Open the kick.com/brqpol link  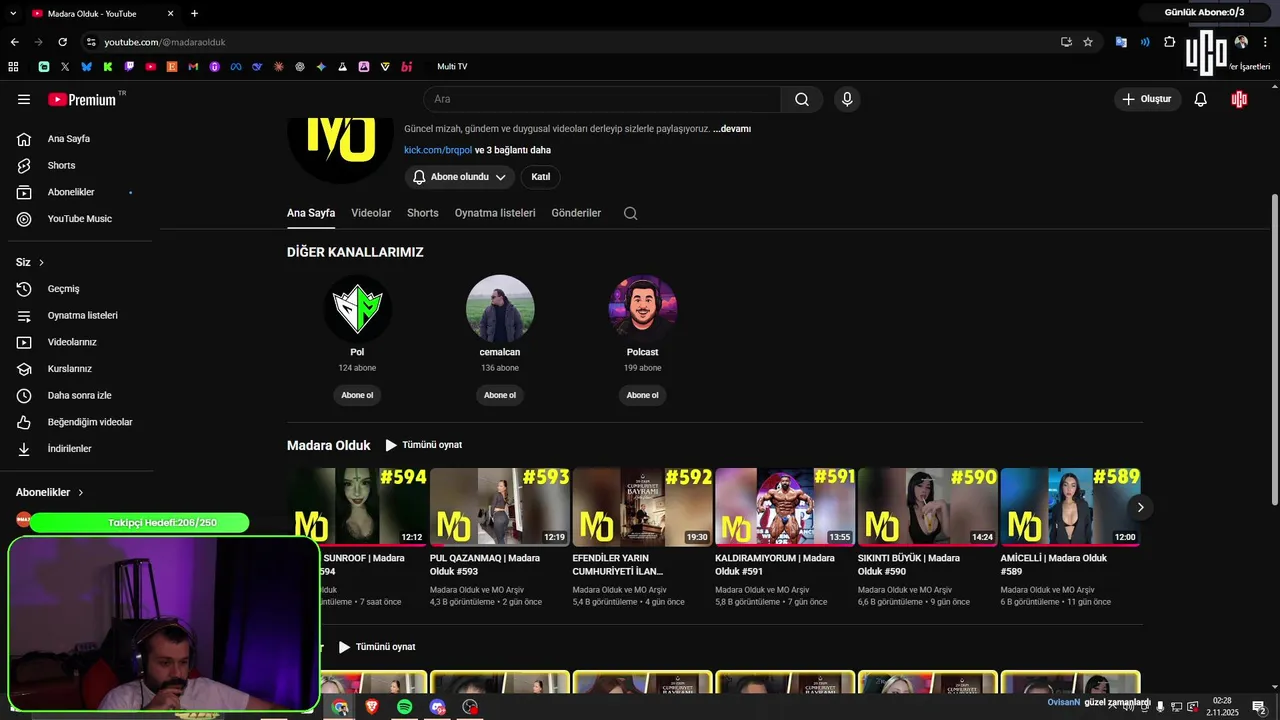[x=438, y=150]
